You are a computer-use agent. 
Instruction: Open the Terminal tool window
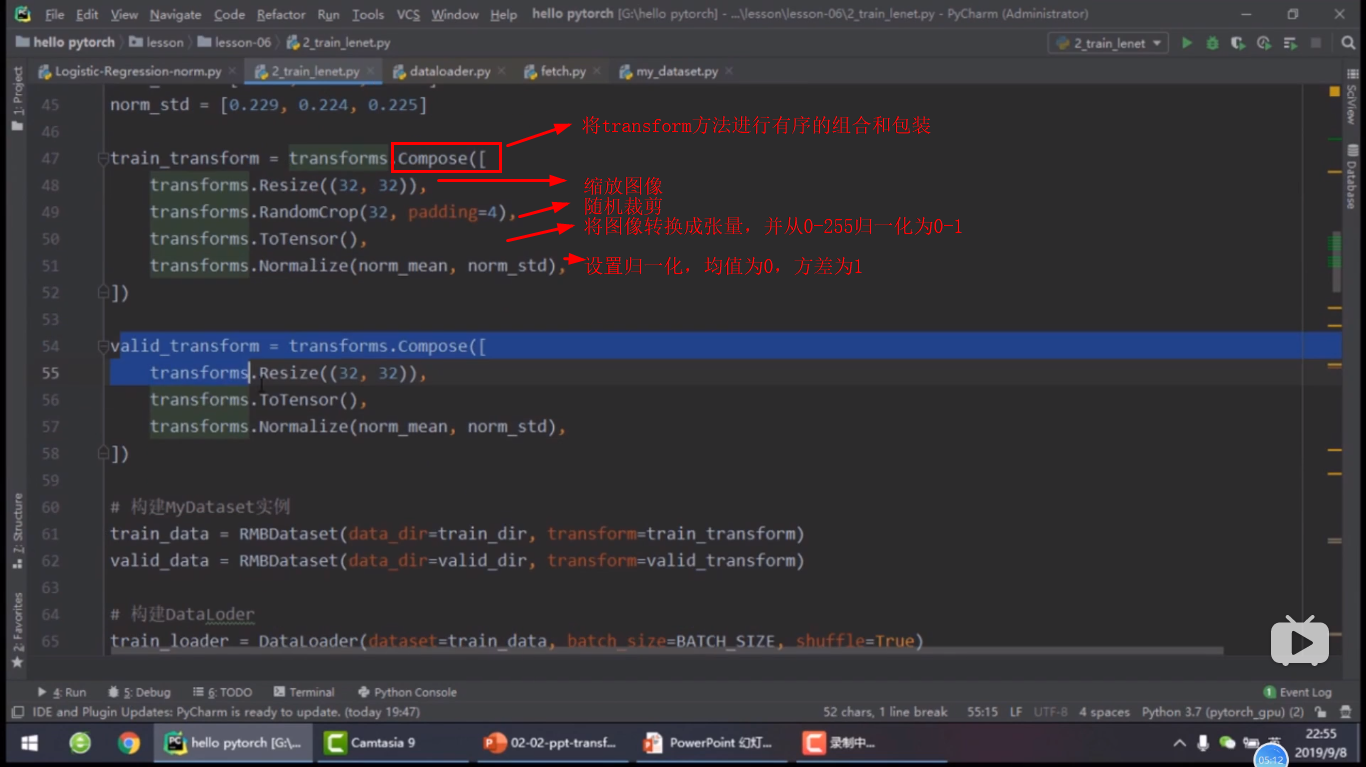(x=304, y=692)
